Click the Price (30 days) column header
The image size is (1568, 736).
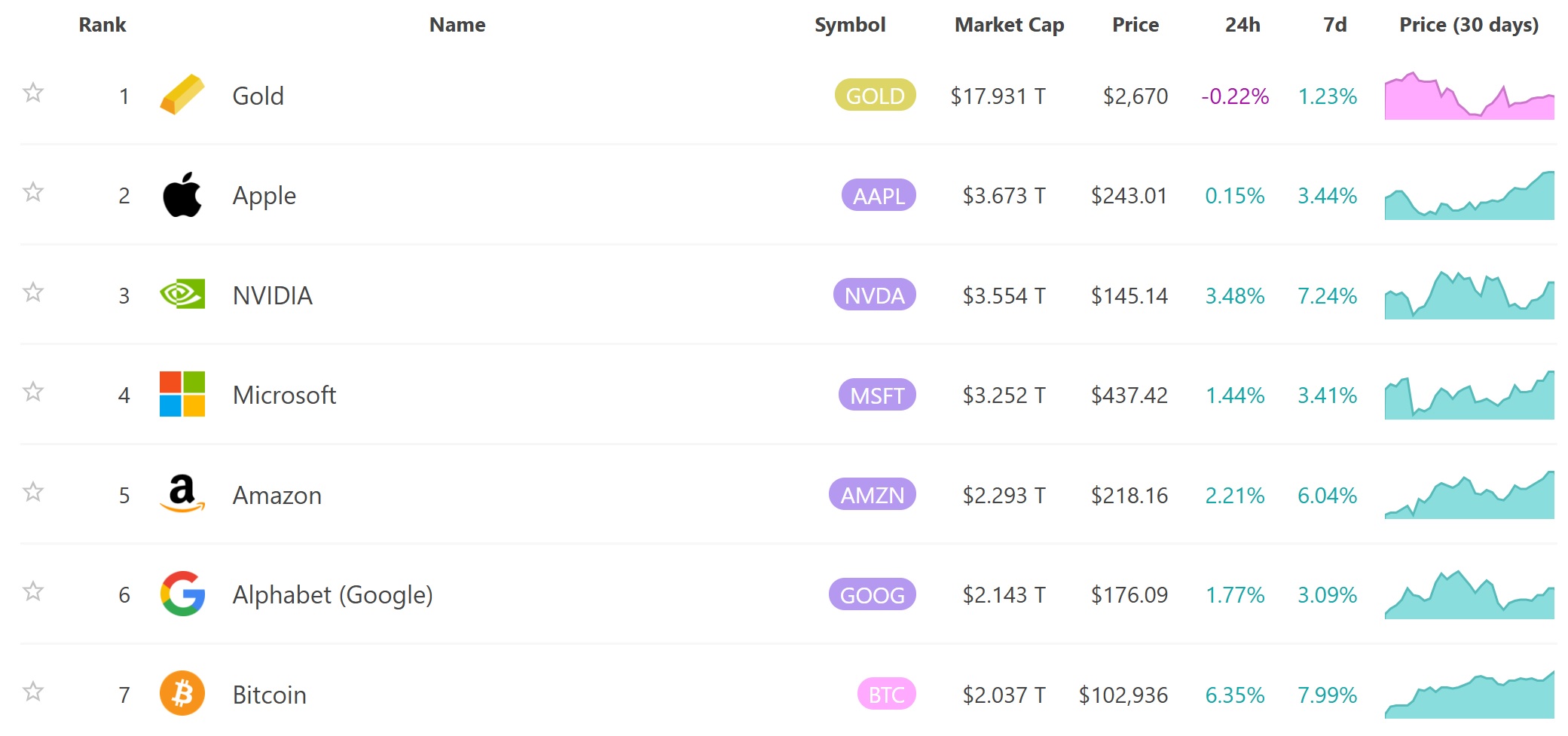(1469, 25)
